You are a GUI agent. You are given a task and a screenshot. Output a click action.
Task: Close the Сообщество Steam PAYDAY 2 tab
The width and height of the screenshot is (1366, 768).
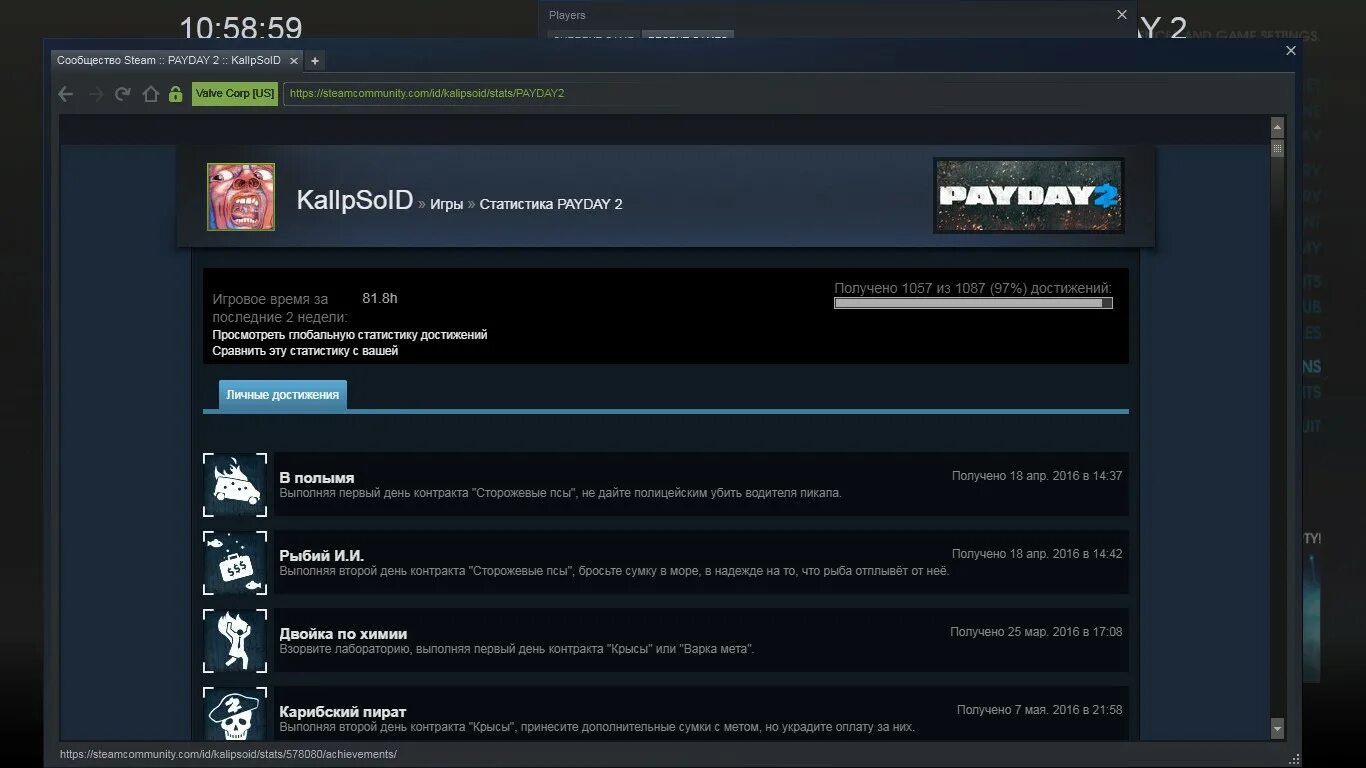click(293, 61)
